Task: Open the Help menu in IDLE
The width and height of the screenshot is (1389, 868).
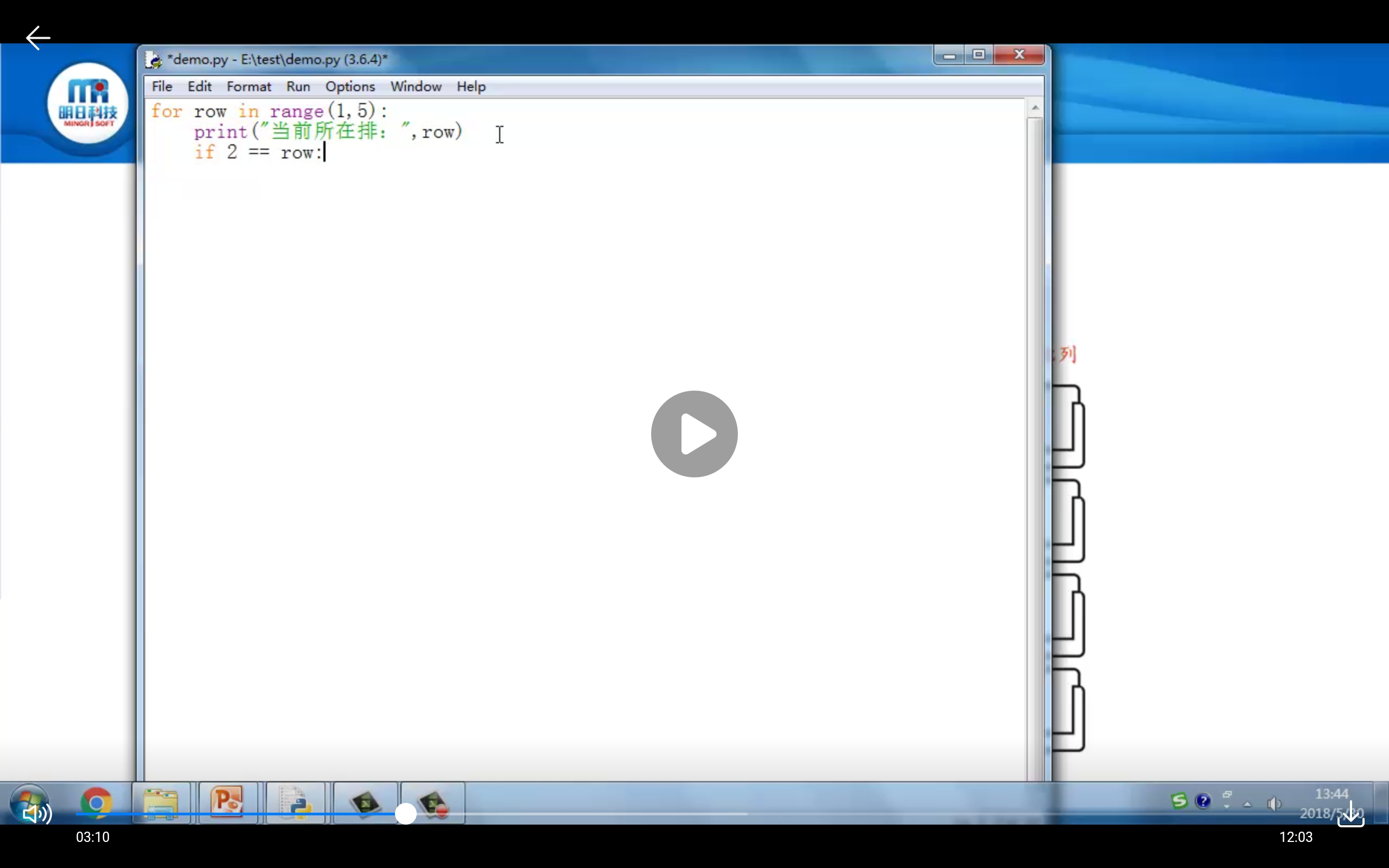Action: pyautogui.click(x=471, y=86)
